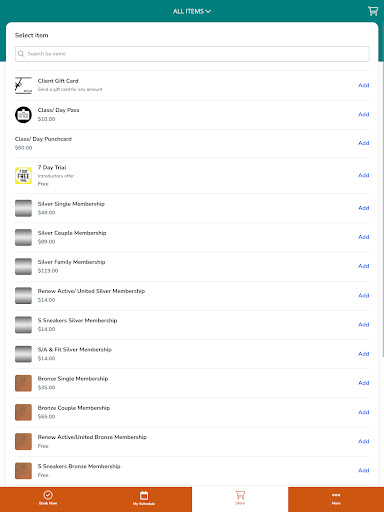Click the Silver Couple Membership silver swatch
Image resolution: width=384 pixels, height=512 pixels.
pyautogui.click(x=23, y=237)
